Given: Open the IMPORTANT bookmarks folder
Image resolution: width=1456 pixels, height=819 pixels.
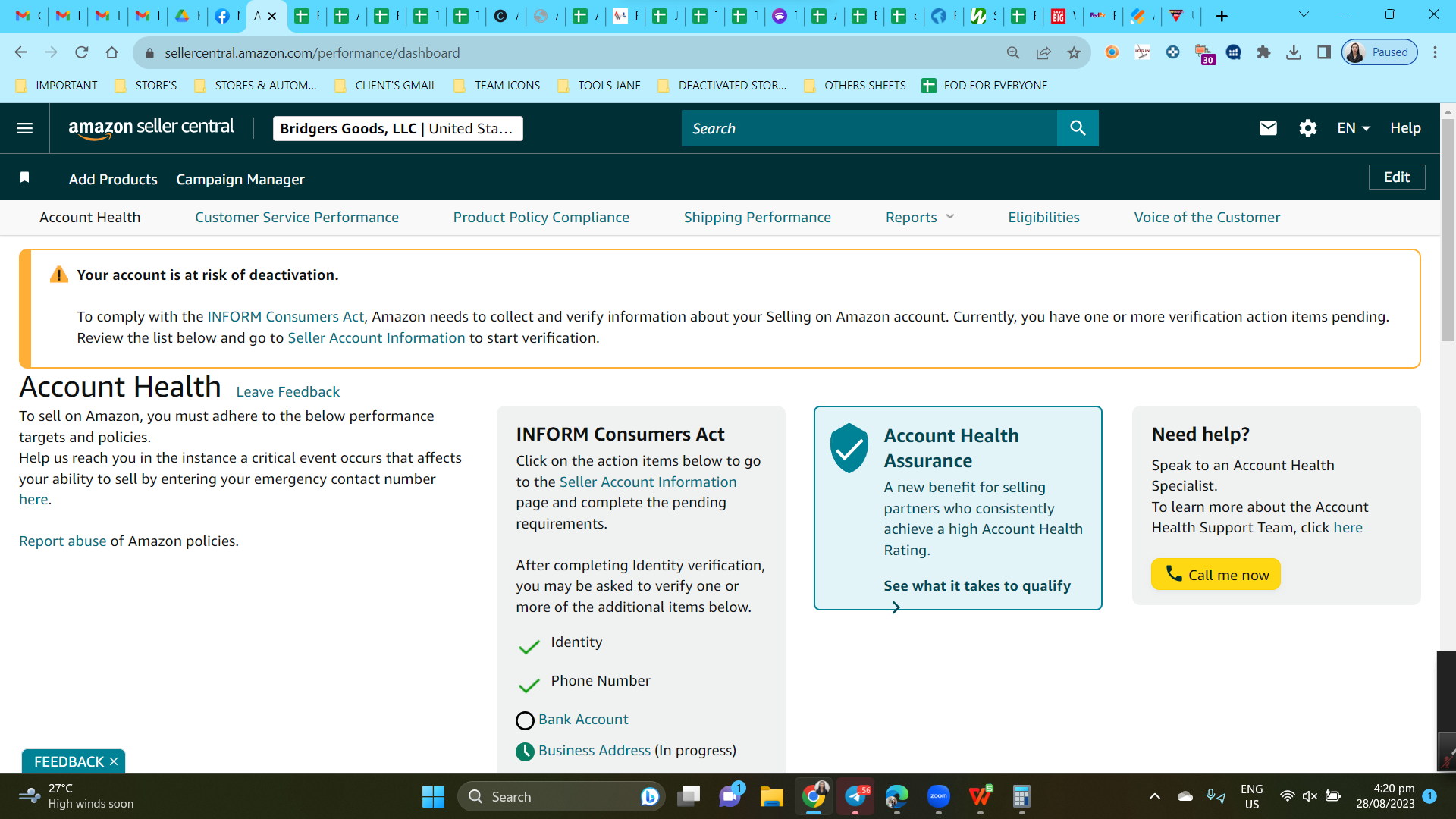Looking at the screenshot, I should (x=57, y=86).
